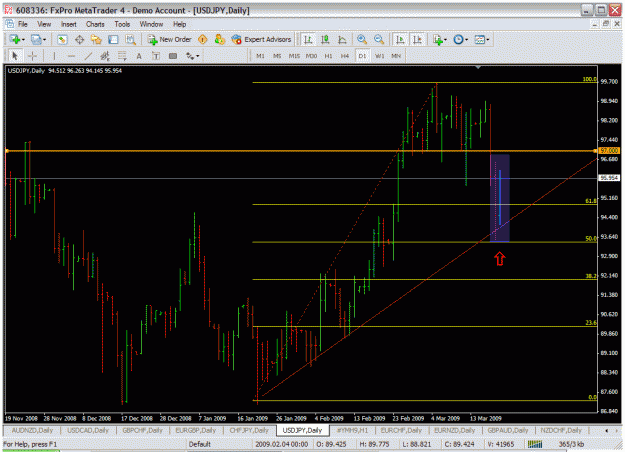Open the Strategy Tester magnifier icon
Viewport: 625px width, 452px height.
coord(130,39)
